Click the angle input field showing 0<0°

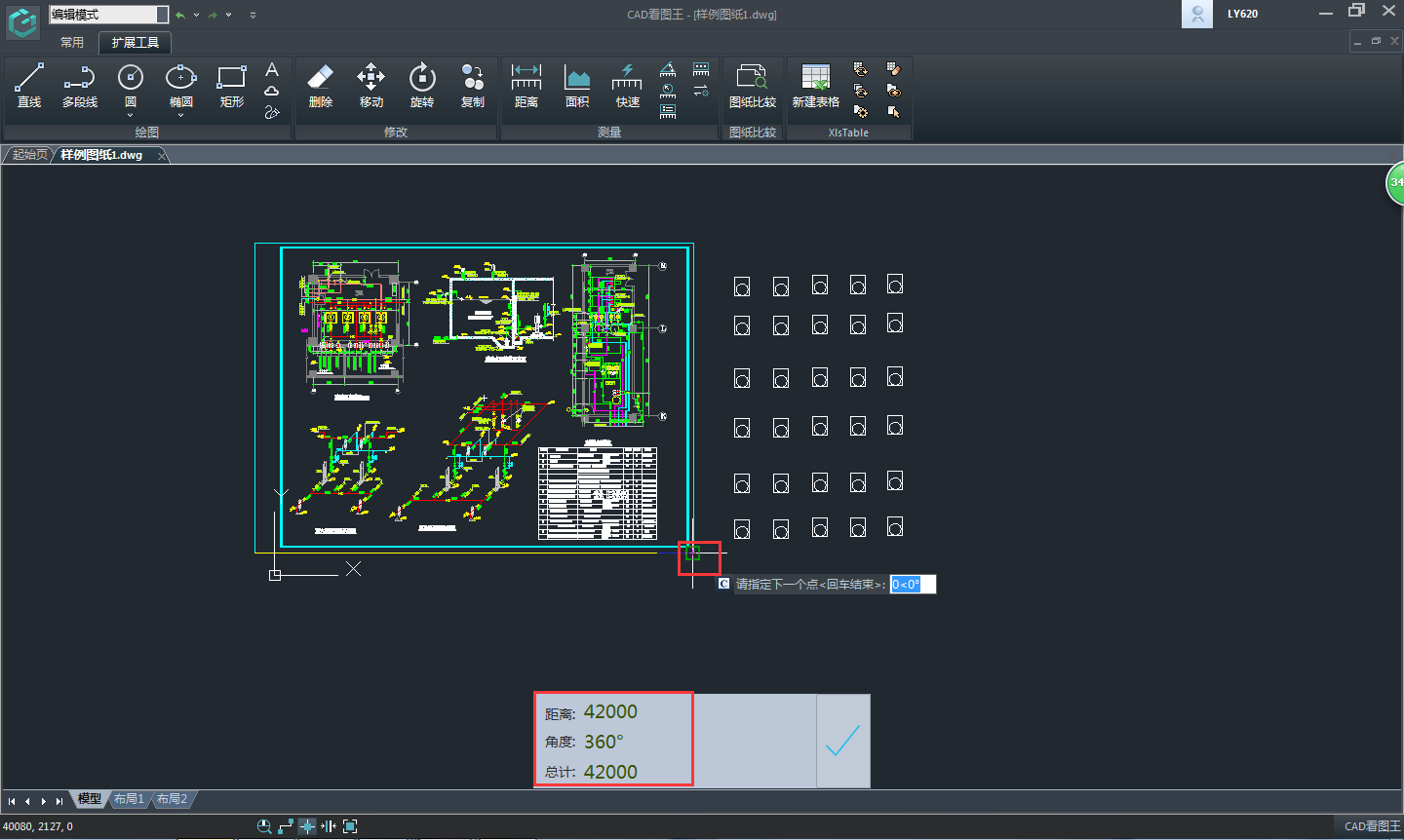point(912,585)
